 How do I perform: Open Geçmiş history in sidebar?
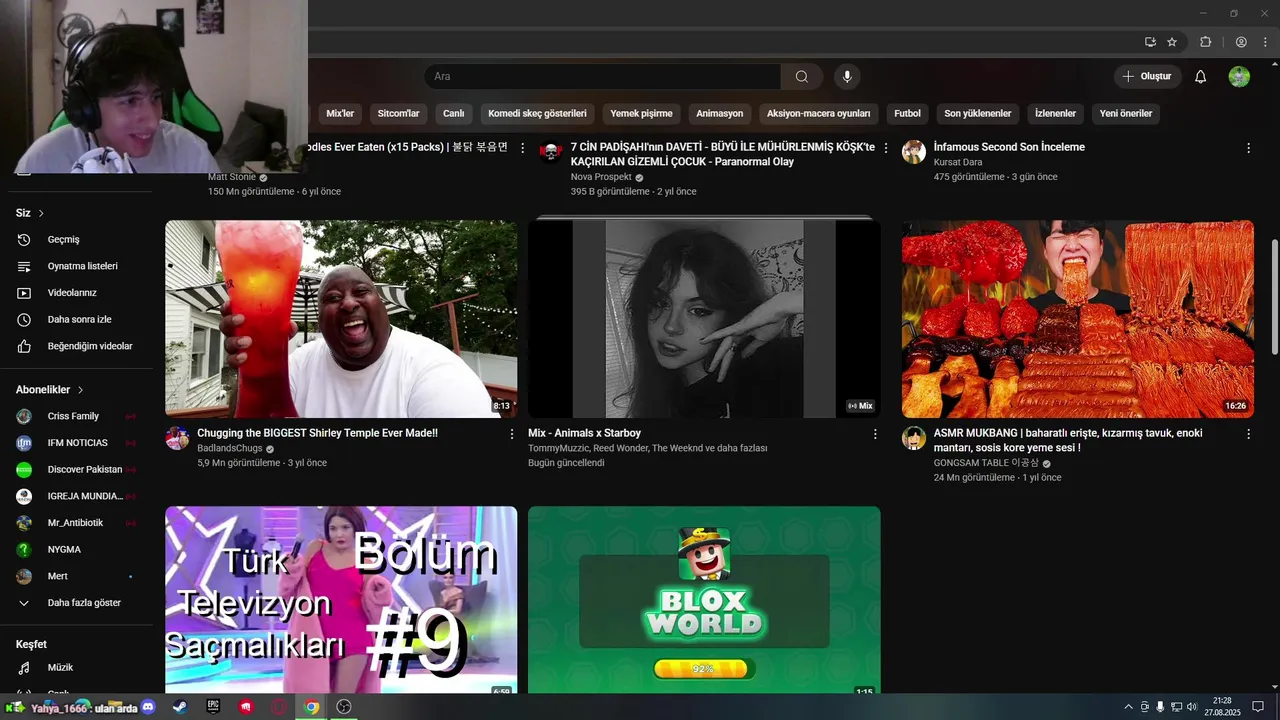point(77,240)
